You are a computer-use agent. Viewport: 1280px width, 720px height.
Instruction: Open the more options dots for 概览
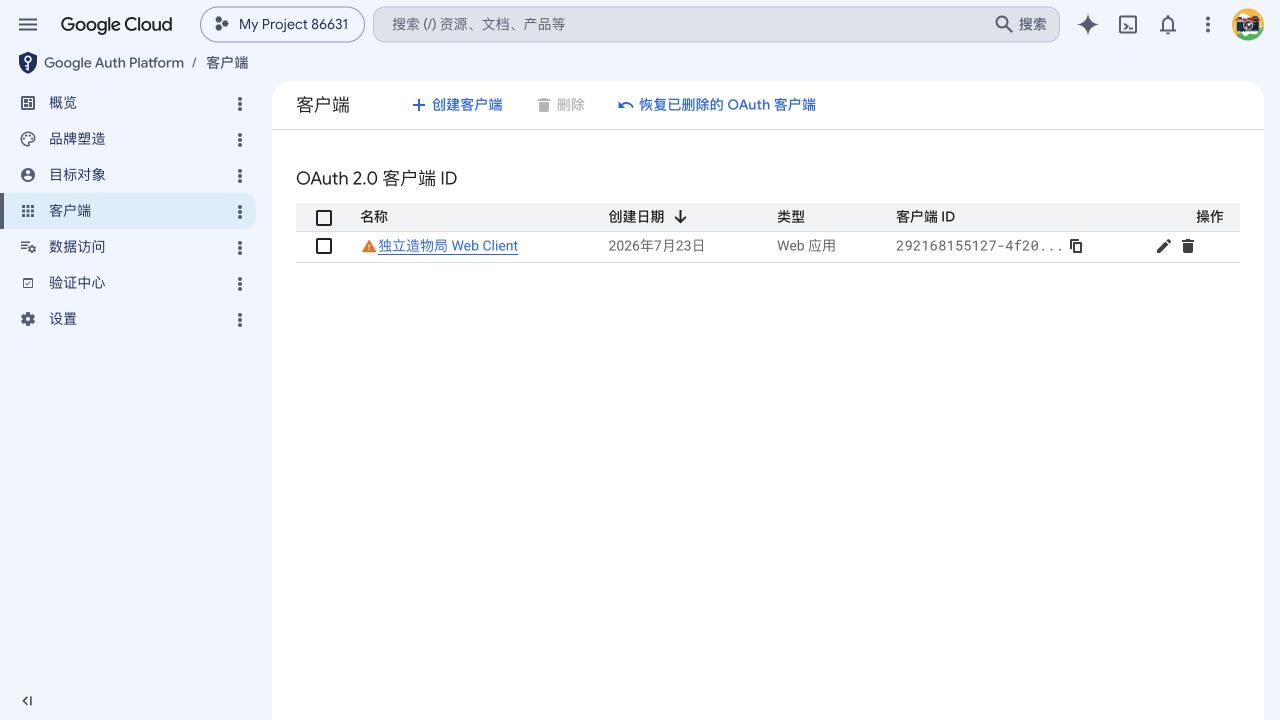pos(240,104)
